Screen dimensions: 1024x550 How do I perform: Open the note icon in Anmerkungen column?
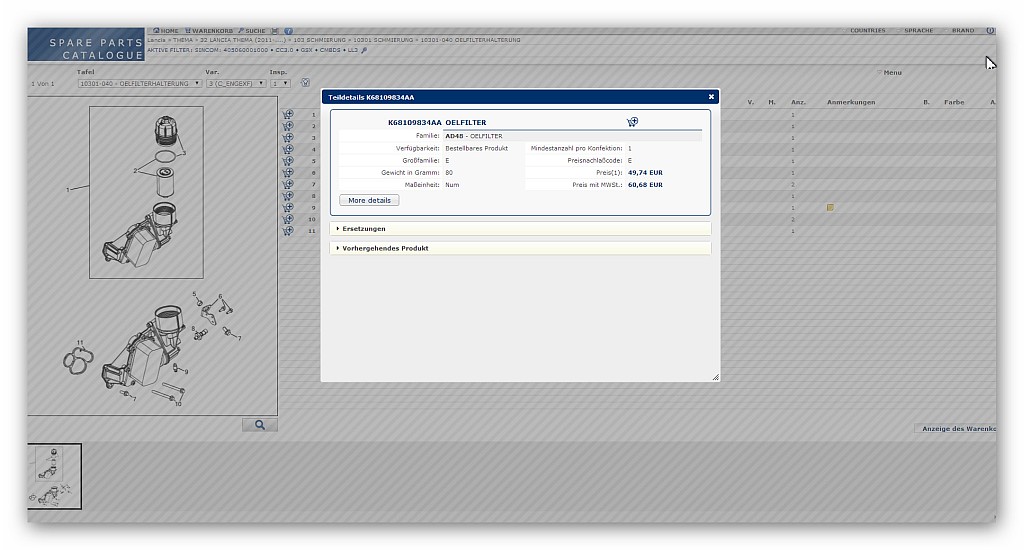[x=830, y=208]
